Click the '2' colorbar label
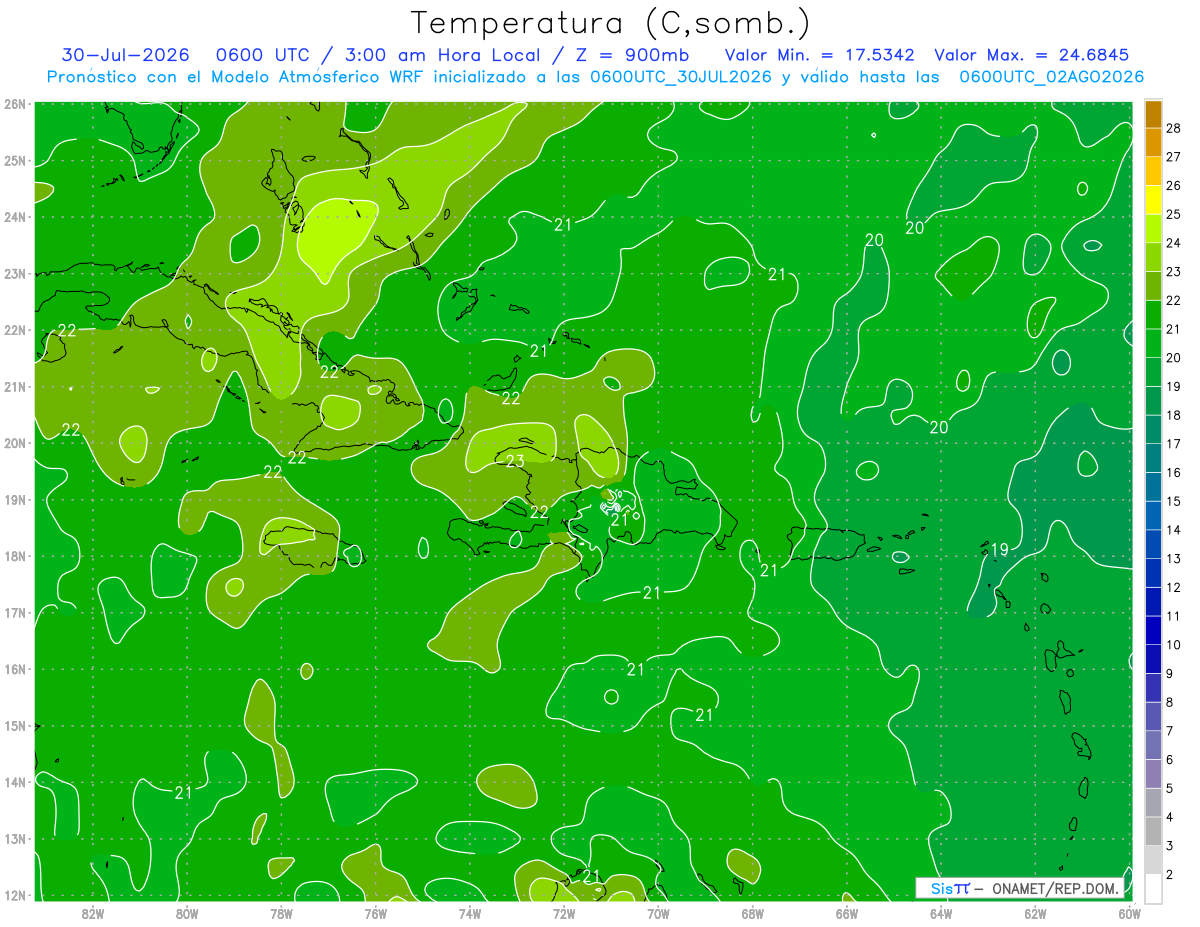The height and width of the screenshot is (927, 1200). point(1171,875)
